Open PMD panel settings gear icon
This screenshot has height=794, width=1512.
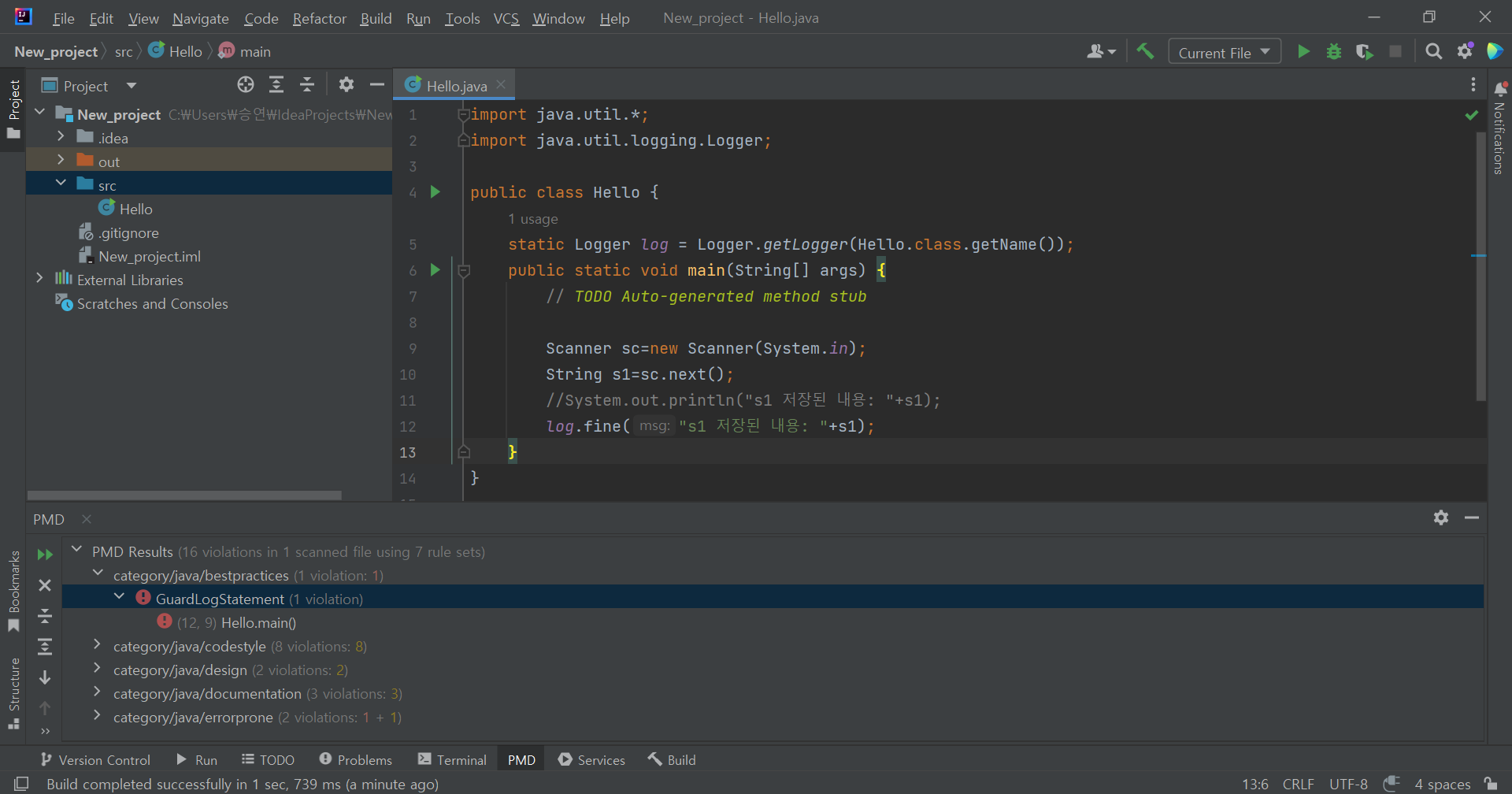pyautogui.click(x=1440, y=518)
